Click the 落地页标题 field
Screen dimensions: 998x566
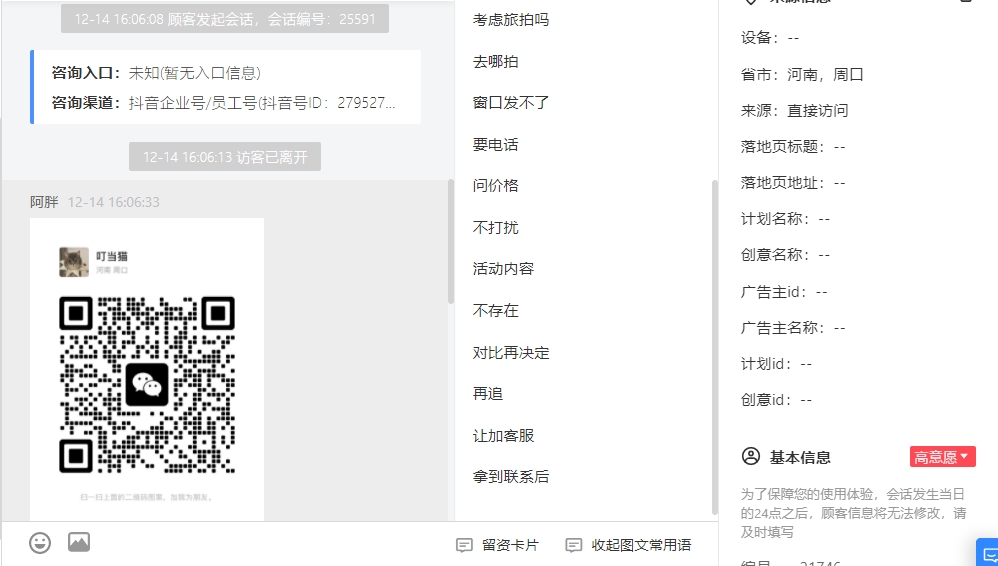point(793,146)
